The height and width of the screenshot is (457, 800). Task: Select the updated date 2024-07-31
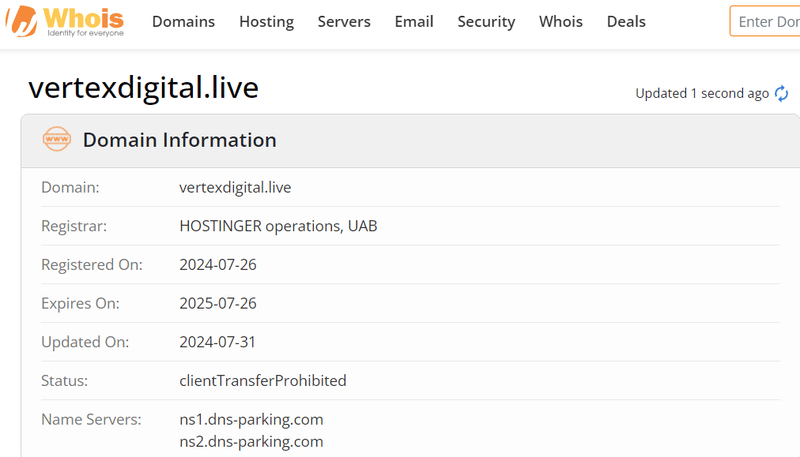(217, 342)
